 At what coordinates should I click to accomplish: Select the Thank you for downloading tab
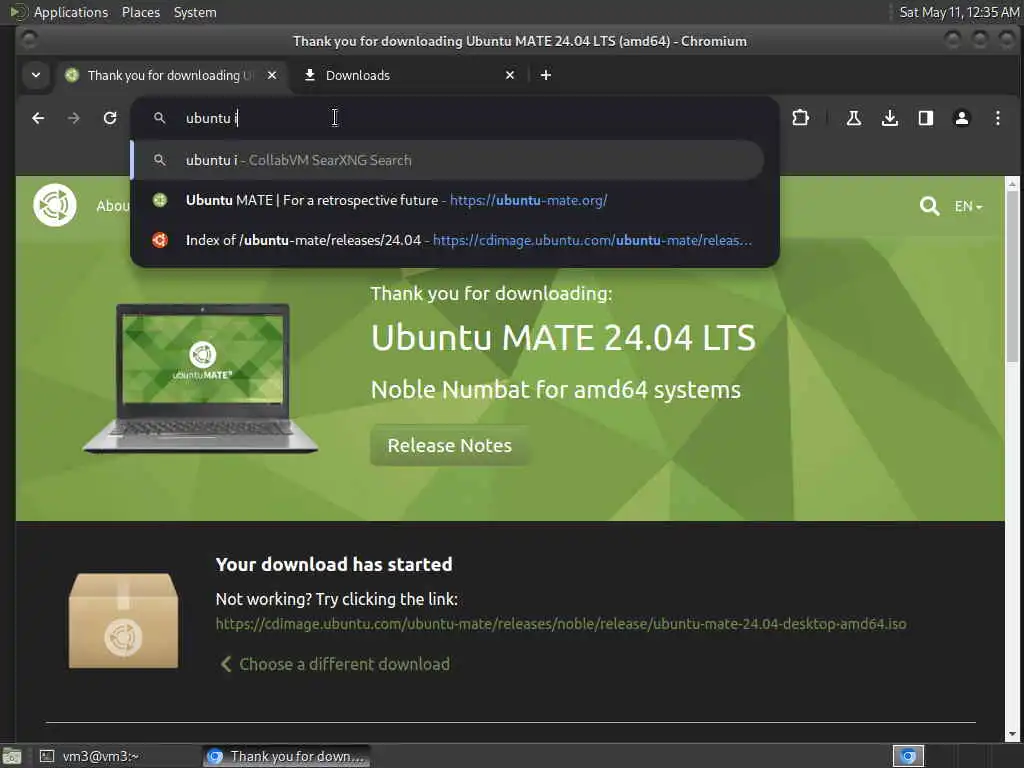coord(171,76)
